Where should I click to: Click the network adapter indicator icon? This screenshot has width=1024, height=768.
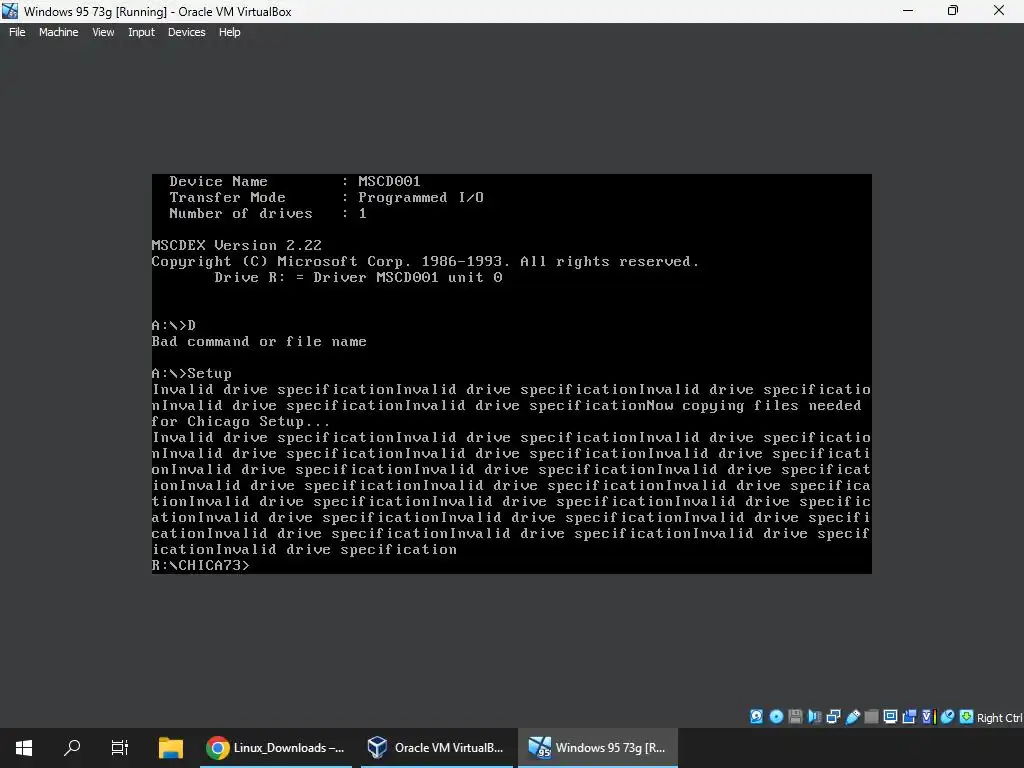point(833,716)
